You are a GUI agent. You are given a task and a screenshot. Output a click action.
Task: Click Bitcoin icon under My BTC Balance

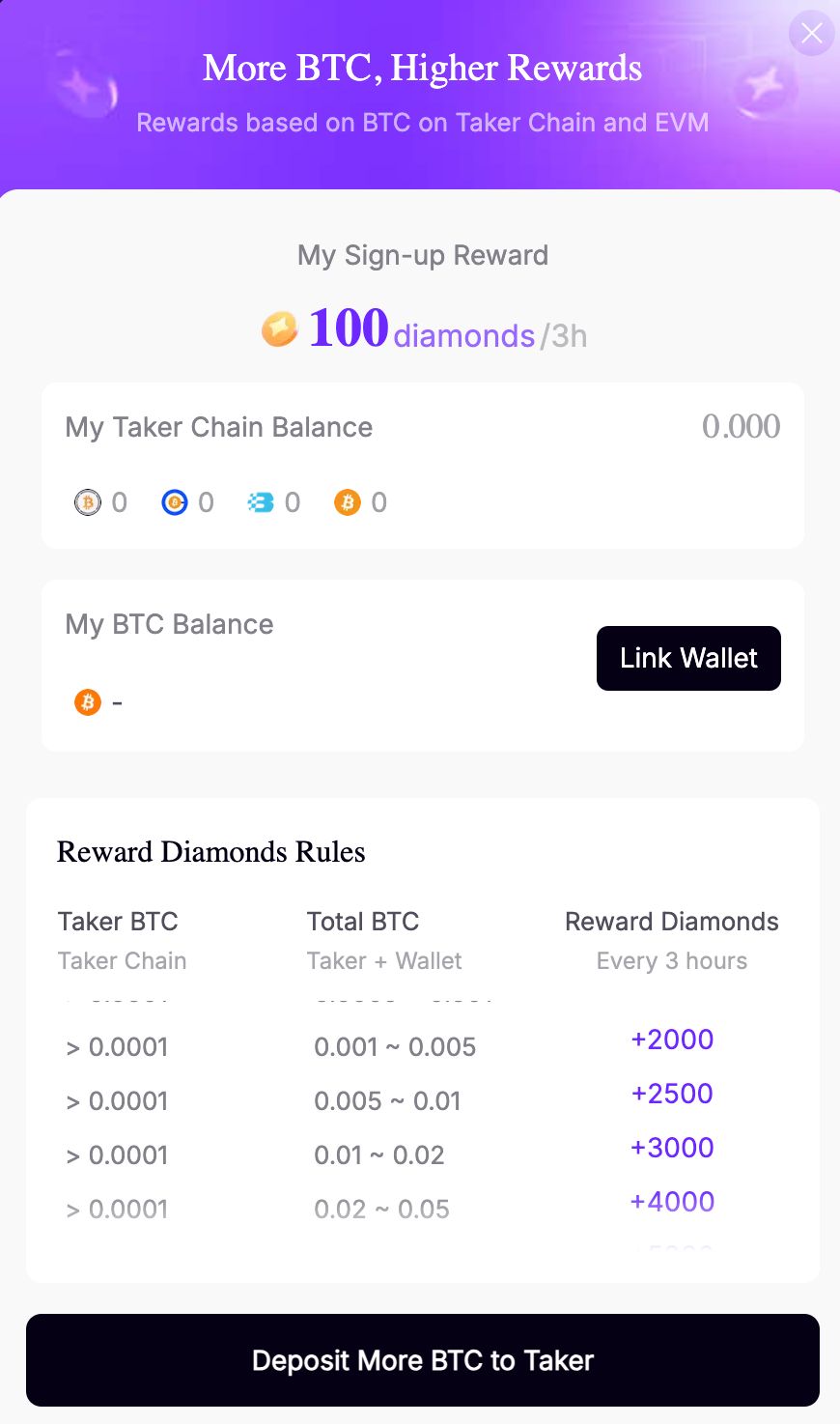(88, 702)
